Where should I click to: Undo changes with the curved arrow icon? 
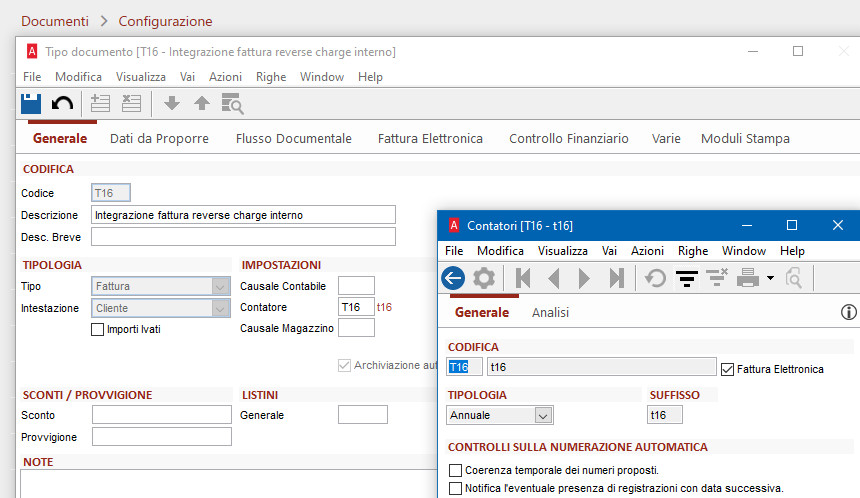tap(62, 103)
